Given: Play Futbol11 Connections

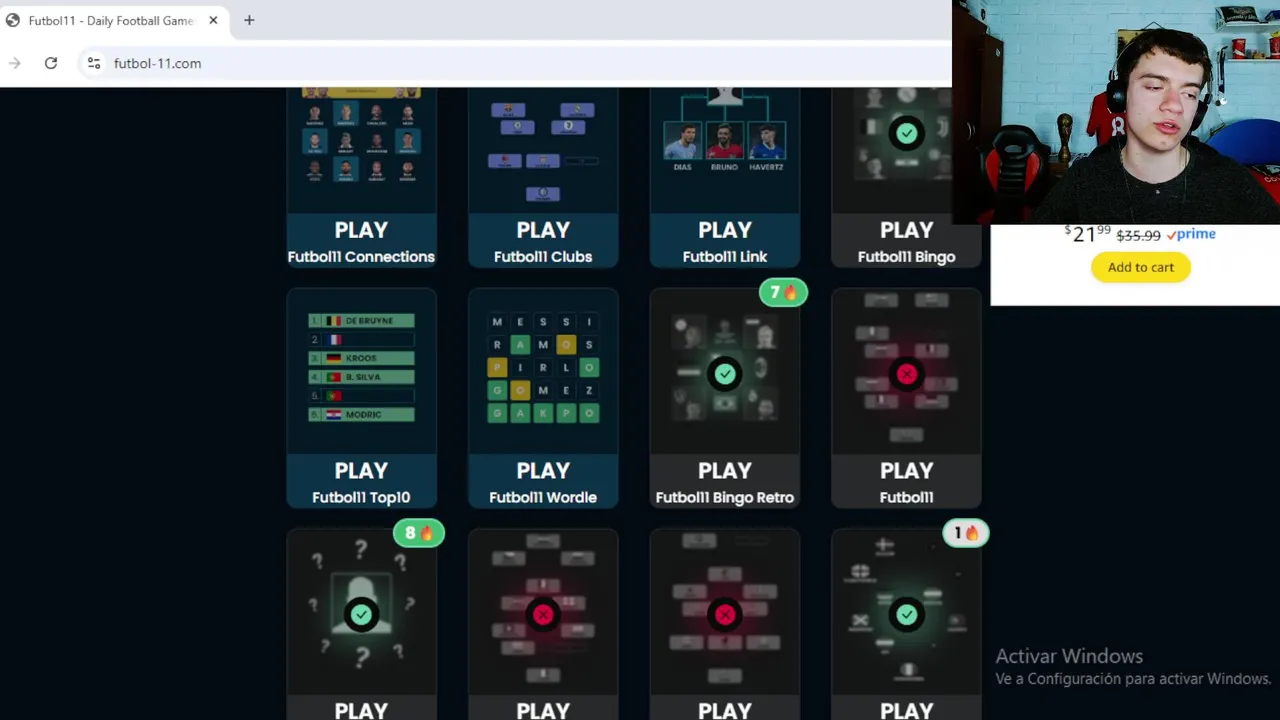Looking at the screenshot, I should 361,241.
